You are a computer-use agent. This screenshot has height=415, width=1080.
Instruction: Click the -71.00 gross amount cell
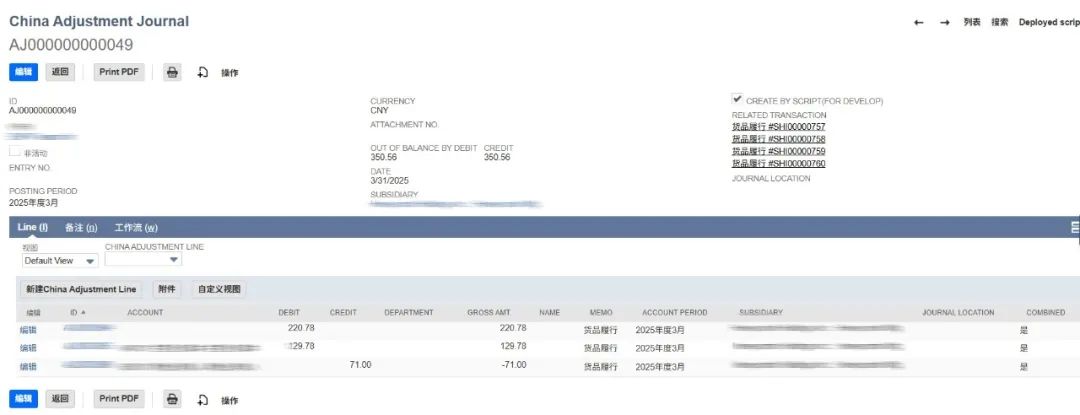(513, 365)
